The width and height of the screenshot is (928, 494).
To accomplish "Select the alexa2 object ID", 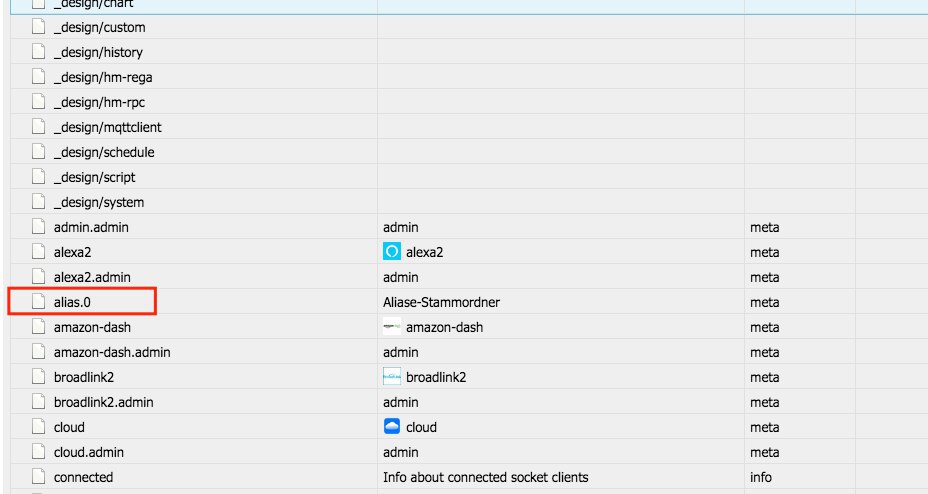I will tap(72, 252).
